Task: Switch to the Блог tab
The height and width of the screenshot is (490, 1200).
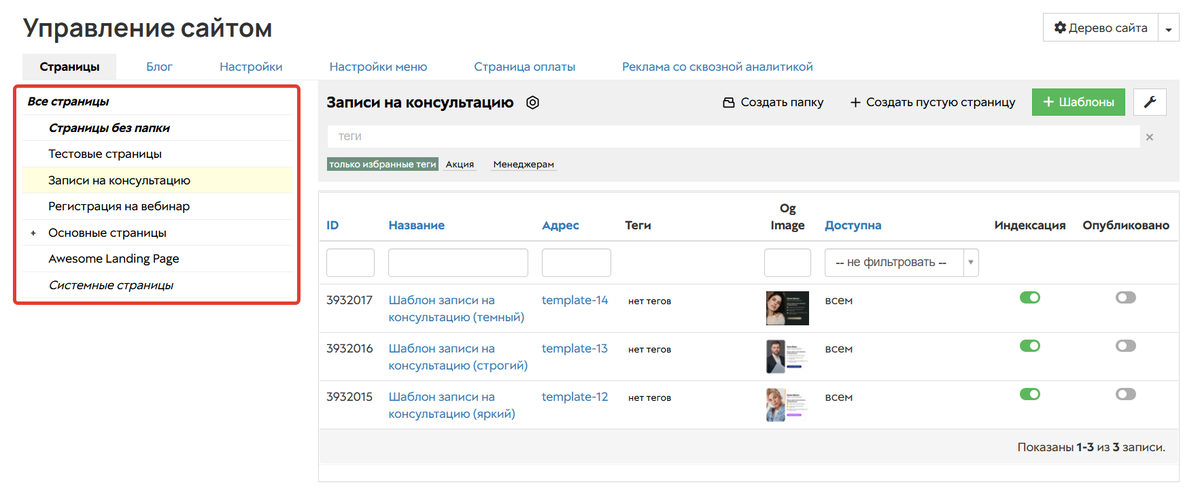Action: click(159, 67)
